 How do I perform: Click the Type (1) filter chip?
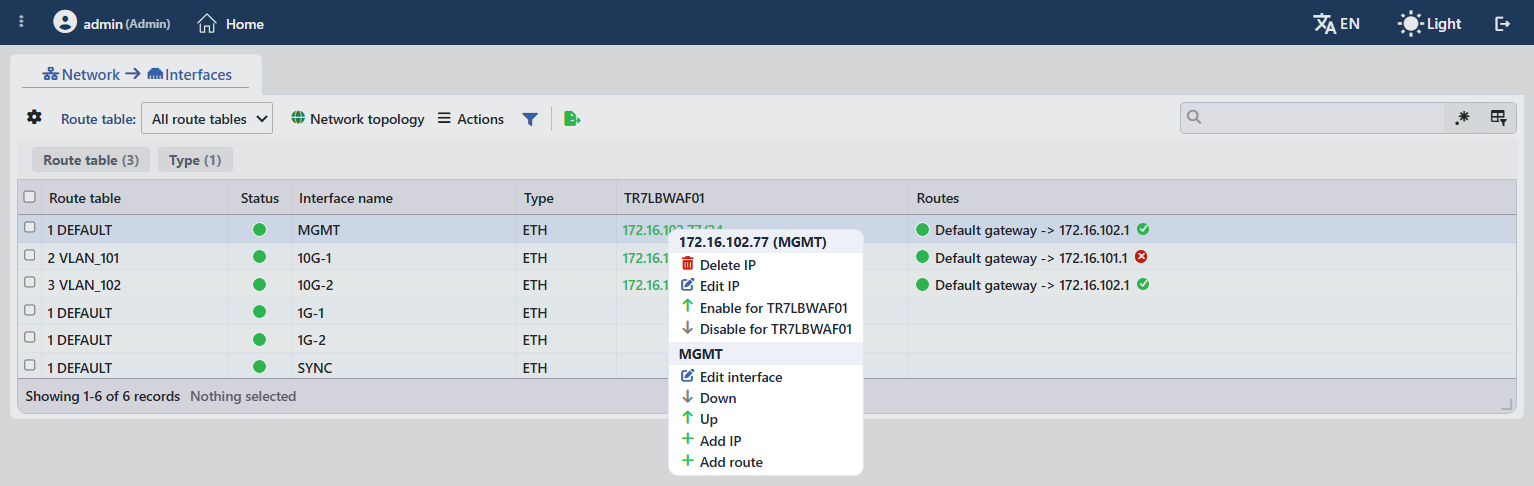(195, 160)
